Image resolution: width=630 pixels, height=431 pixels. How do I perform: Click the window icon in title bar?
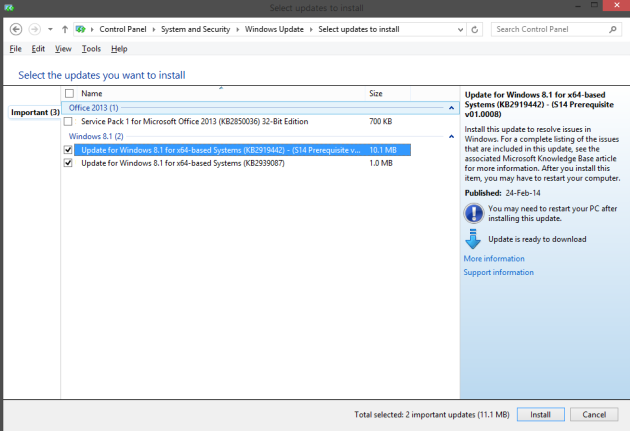pos(9,8)
